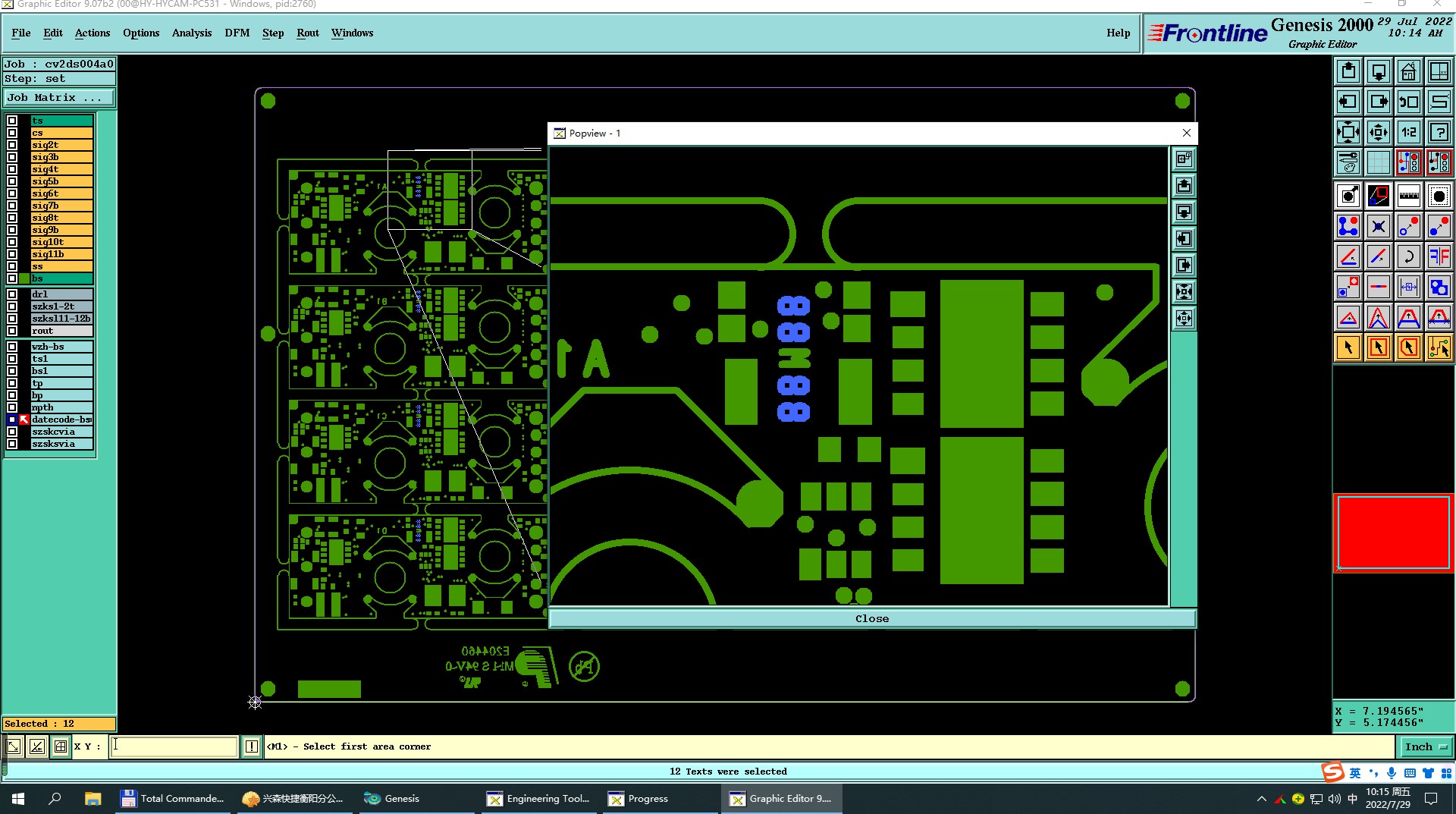Image resolution: width=1456 pixels, height=814 pixels.
Task: Click the Popview detach window icon
Action: [x=1184, y=159]
